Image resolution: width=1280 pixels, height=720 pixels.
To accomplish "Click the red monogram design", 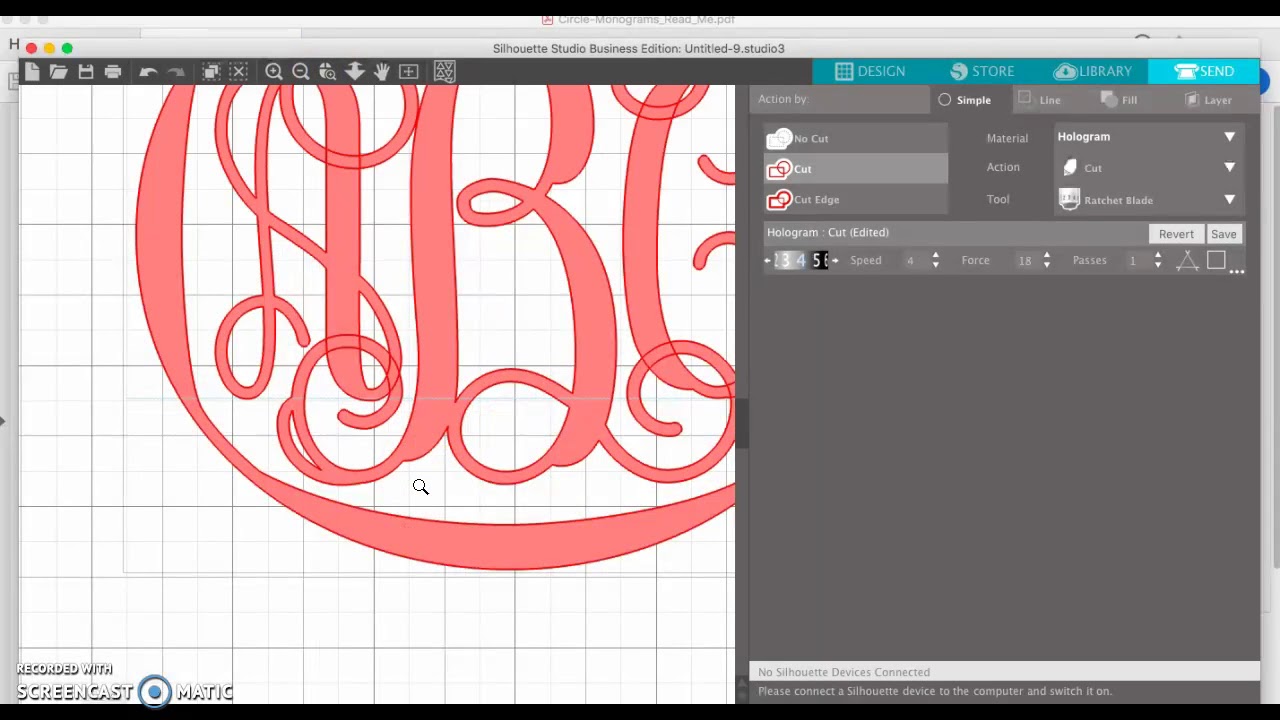I will (x=435, y=327).
